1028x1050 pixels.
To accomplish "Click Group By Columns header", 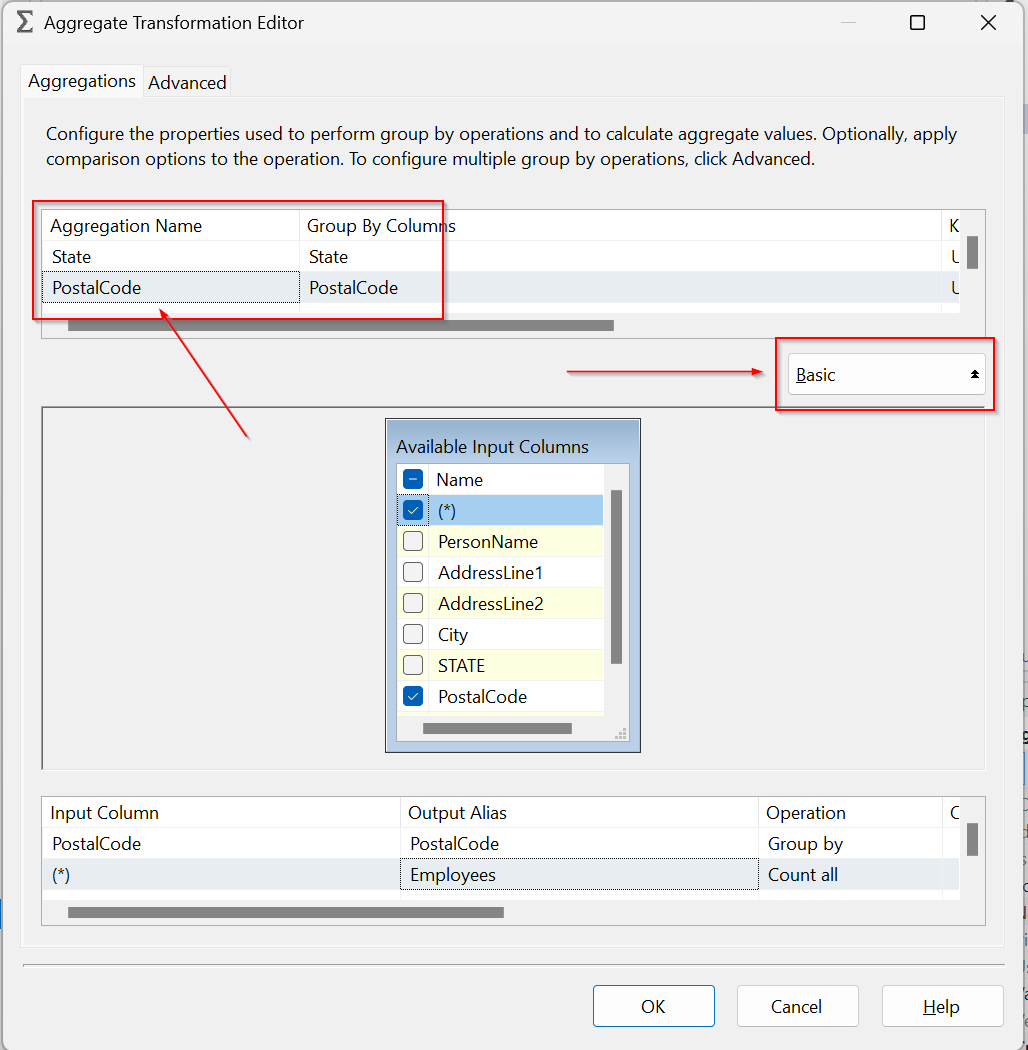I will (x=619, y=226).
